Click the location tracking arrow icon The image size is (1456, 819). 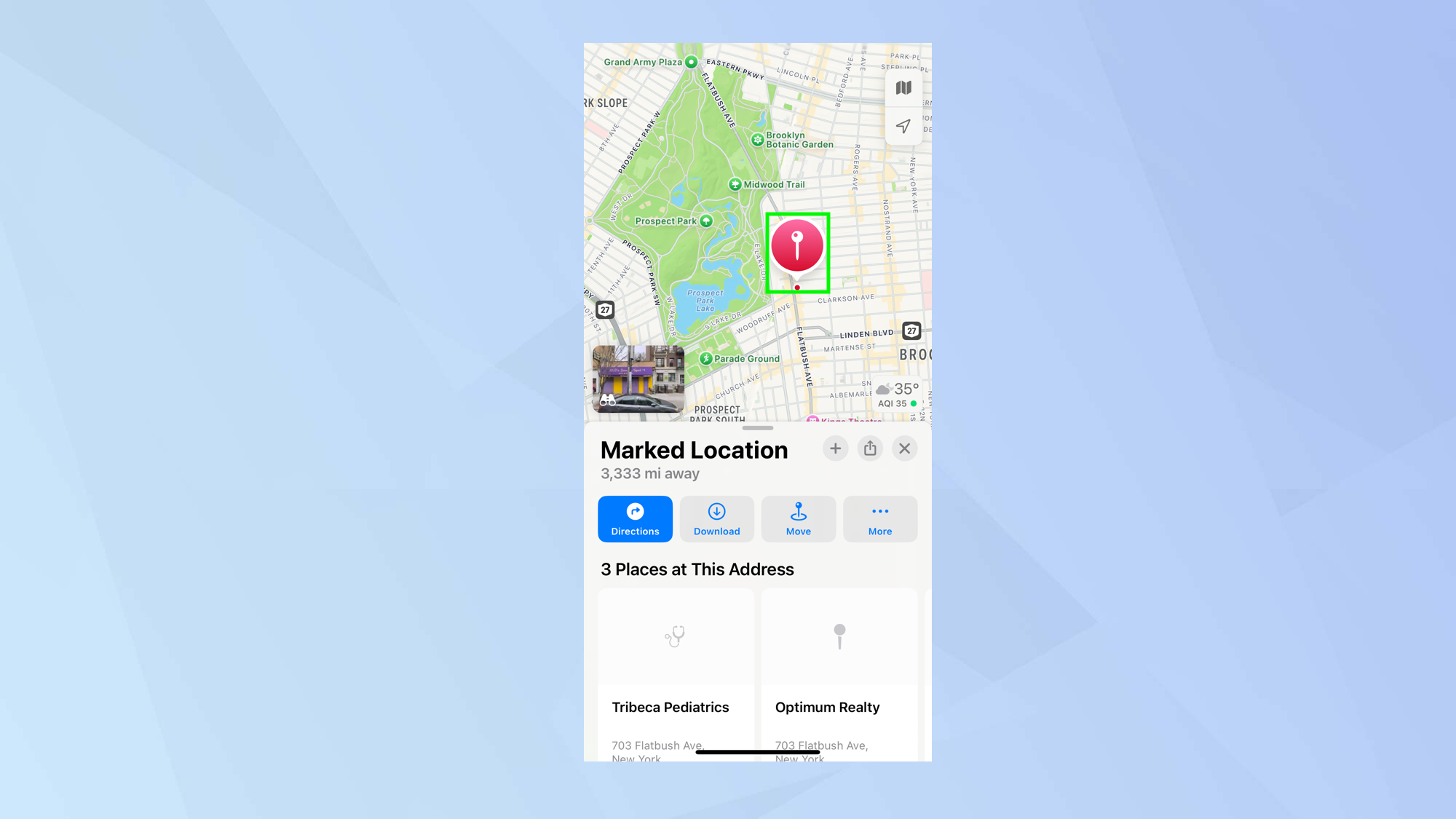901,126
